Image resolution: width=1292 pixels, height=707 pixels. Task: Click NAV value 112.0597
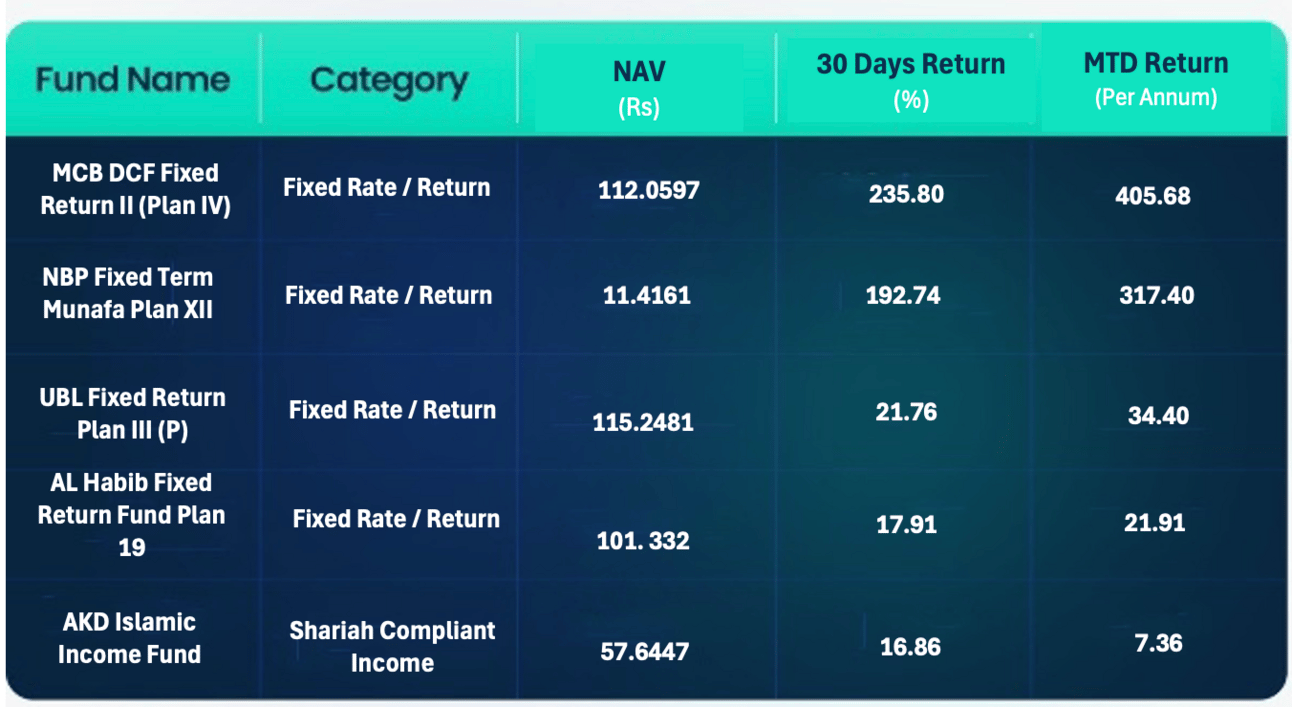[648, 189]
